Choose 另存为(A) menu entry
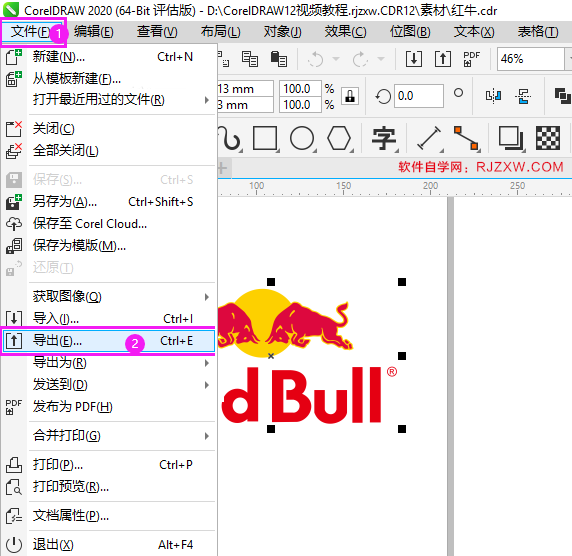572x556 pixels. (109, 202)
